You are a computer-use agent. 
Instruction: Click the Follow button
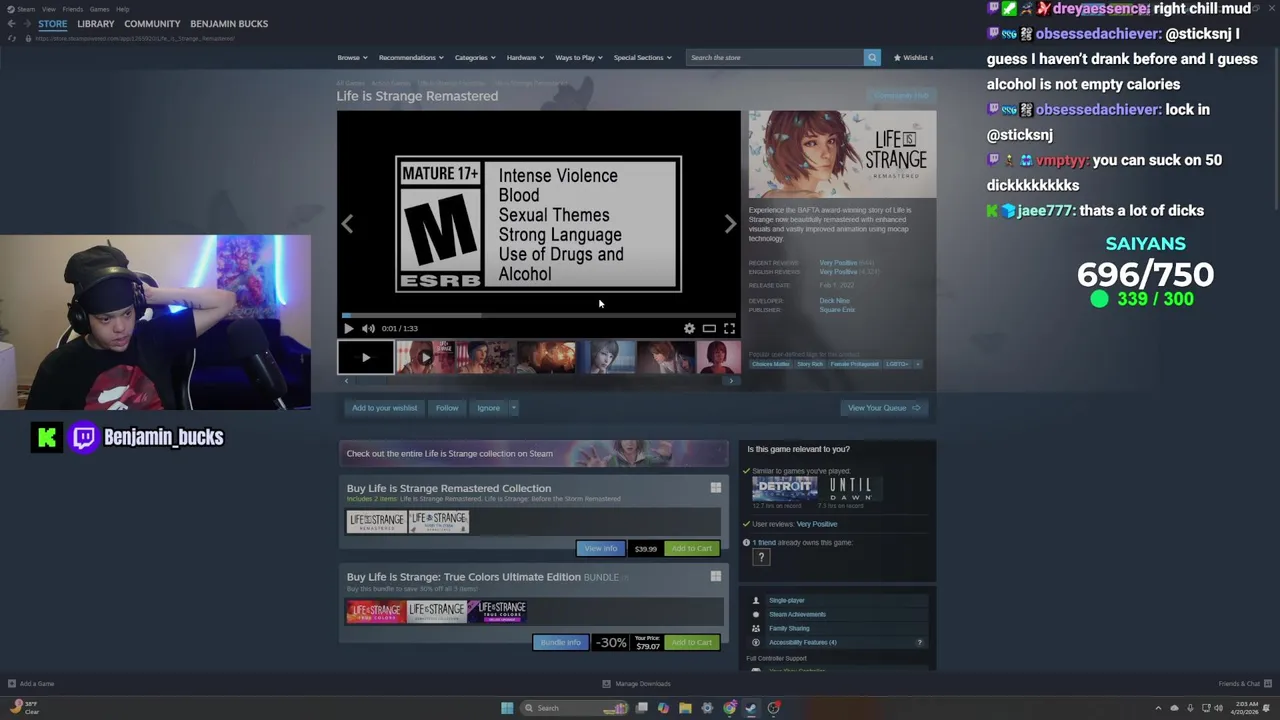click(x=447, y=408)
